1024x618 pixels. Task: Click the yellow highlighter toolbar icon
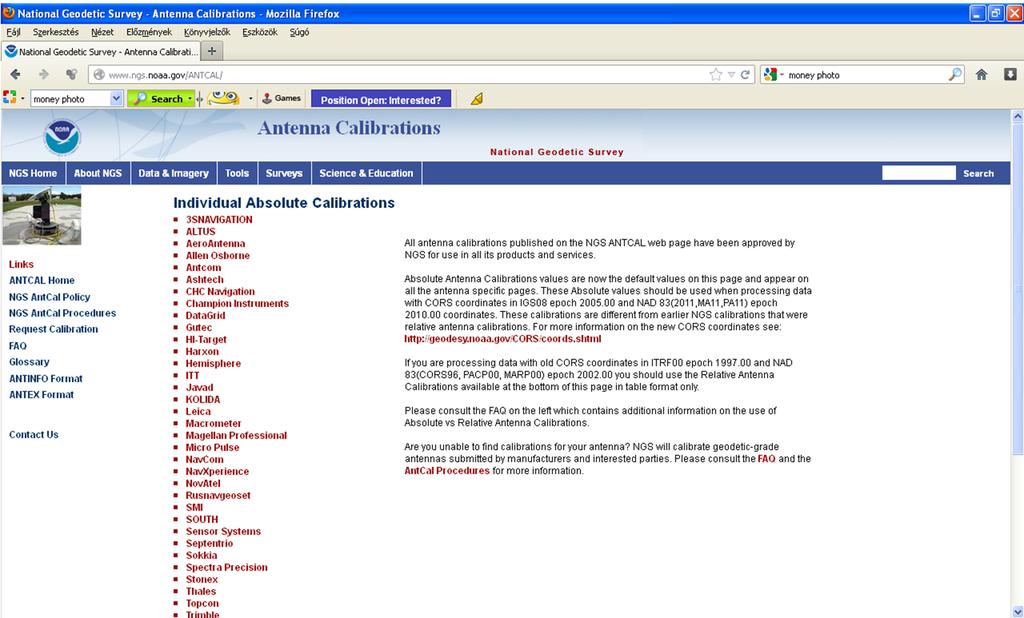[x=477, y=99]
